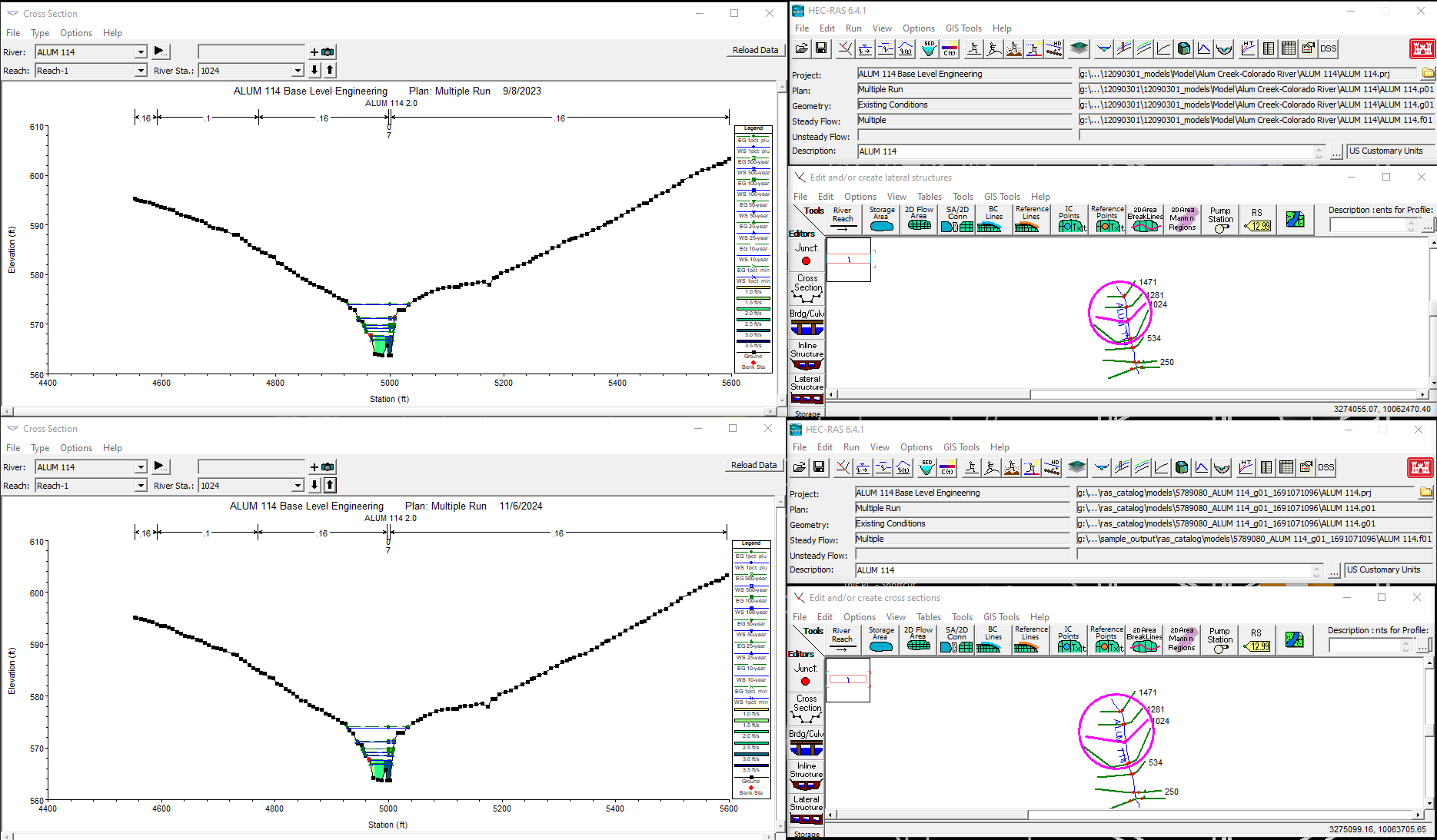
Task: Select Pump Station tool in lateral structures editor
Action: pyautogui.click(x=1220, y=219)
